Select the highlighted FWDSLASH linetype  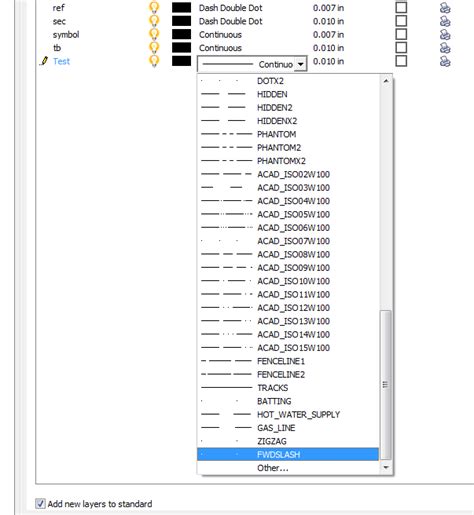[x=288, y=454]
